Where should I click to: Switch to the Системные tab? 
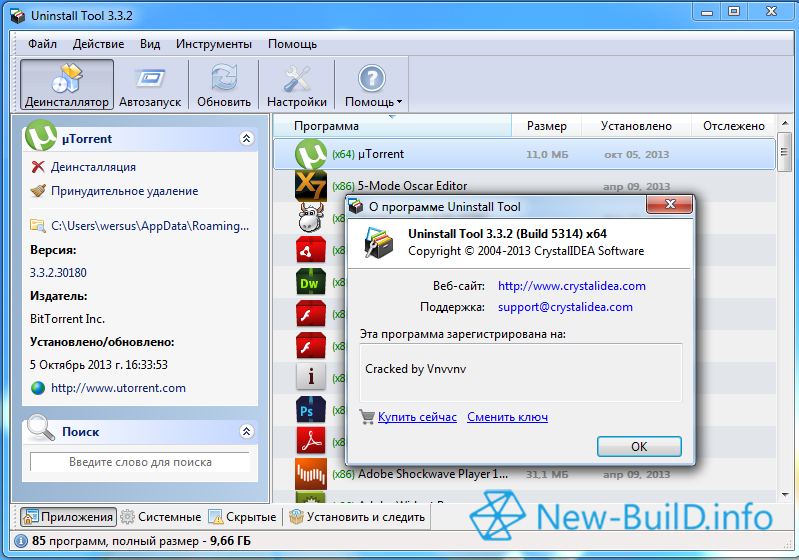[161, 517]
